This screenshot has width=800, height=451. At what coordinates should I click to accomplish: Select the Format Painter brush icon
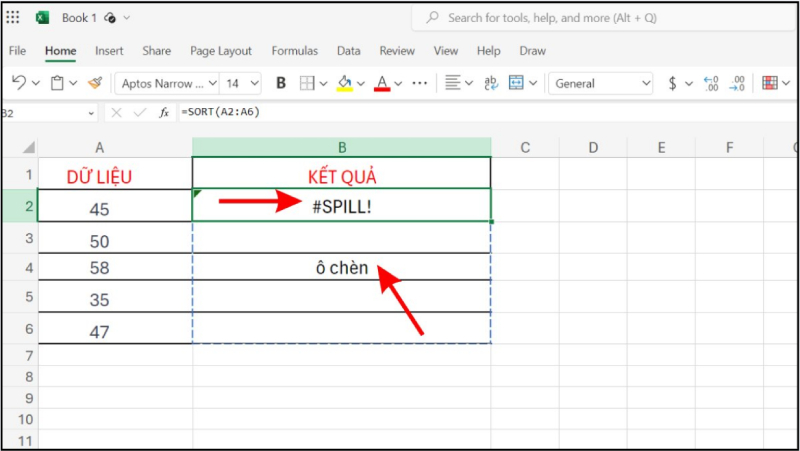pos(95,83)
